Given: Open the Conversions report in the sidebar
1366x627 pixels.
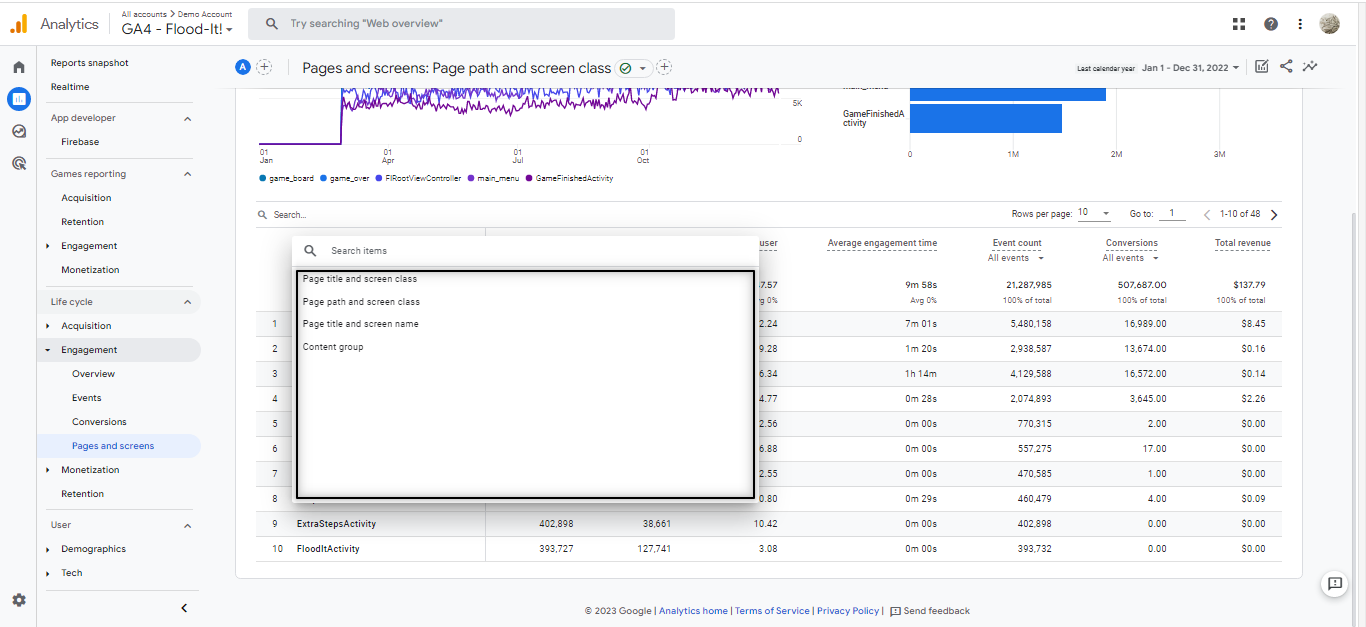Looking at the screenshot, I should [x=99, y=422].
